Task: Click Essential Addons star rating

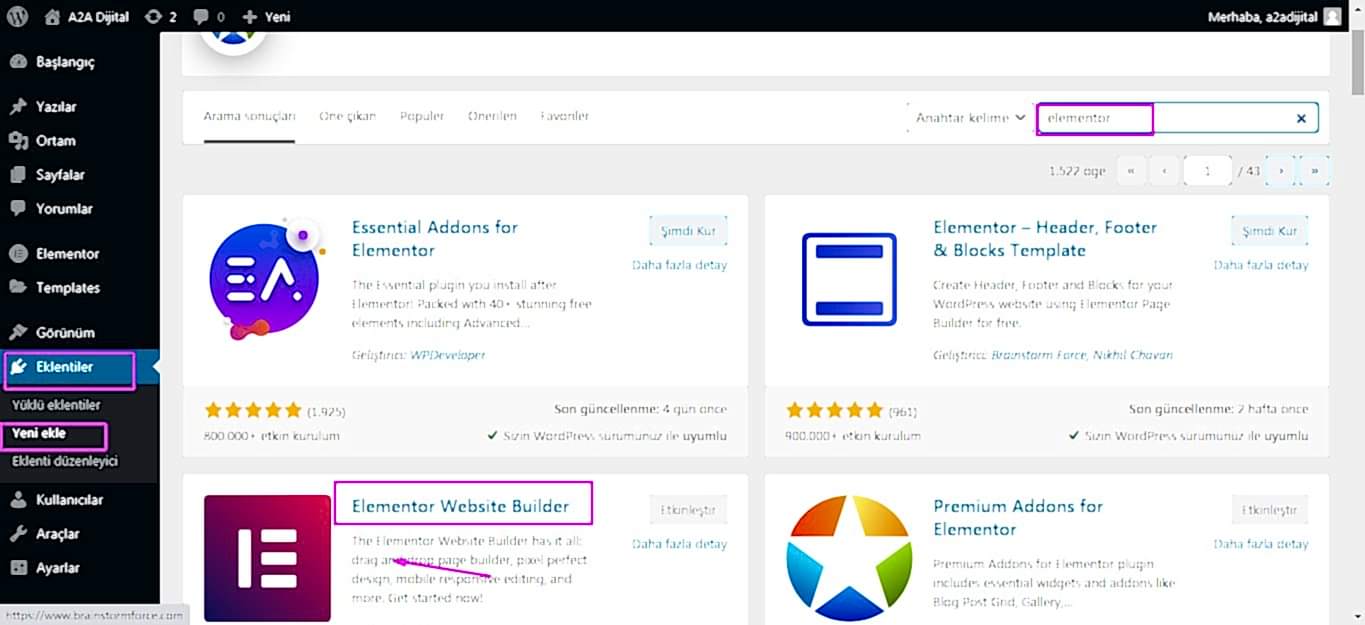Action: (x=253, y=410)
